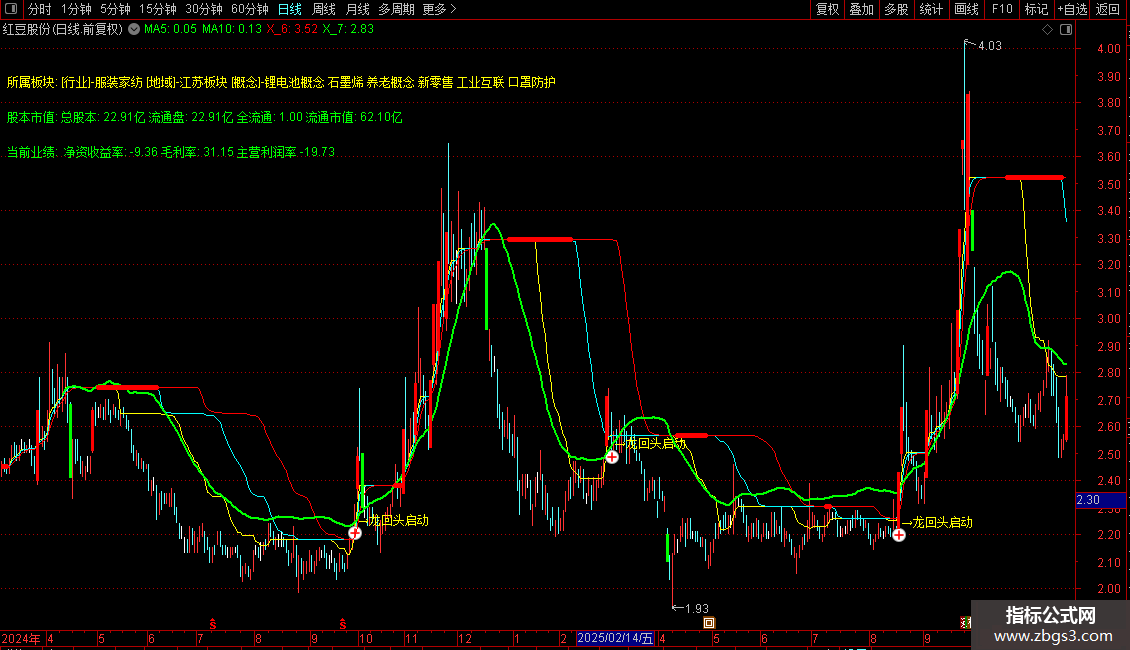Image resolution: width=1130 pixels, height=650 pixels.
Task: Click month 12 on the time axis
Action: point(465,638)
